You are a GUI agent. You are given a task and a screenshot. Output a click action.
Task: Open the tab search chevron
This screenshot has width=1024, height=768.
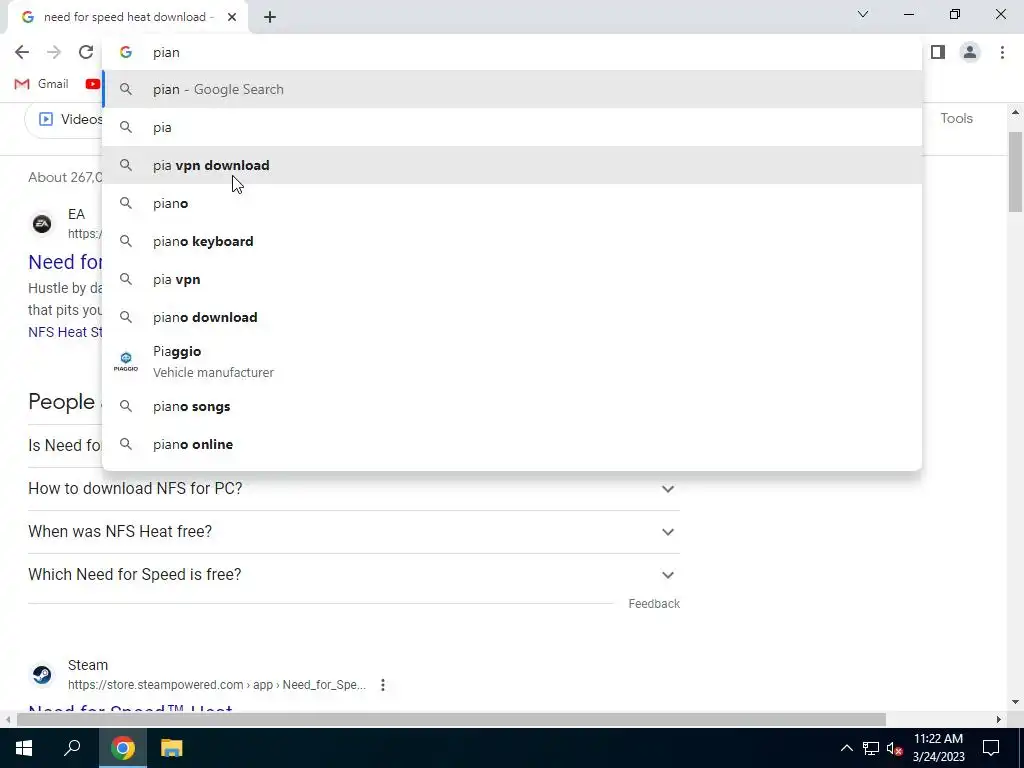[x=863, y=14]
